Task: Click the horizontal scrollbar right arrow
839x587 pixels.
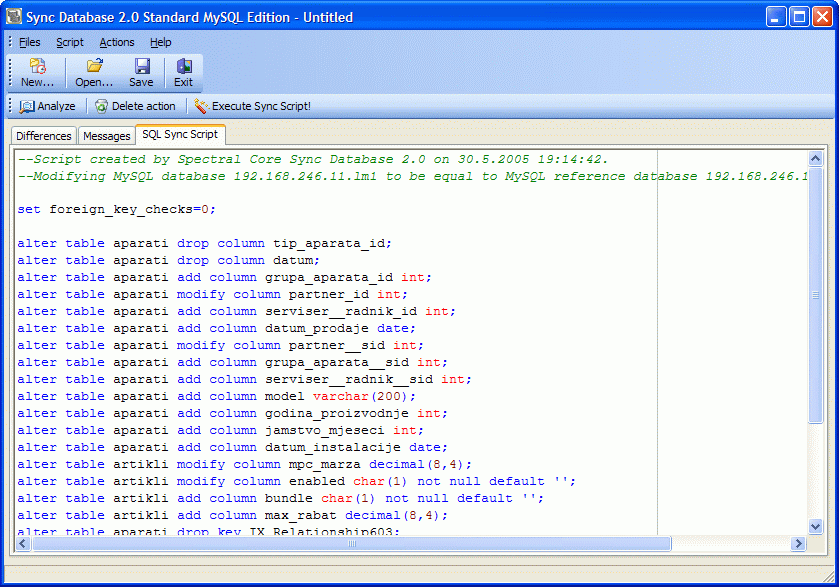Action: (798, 544)
